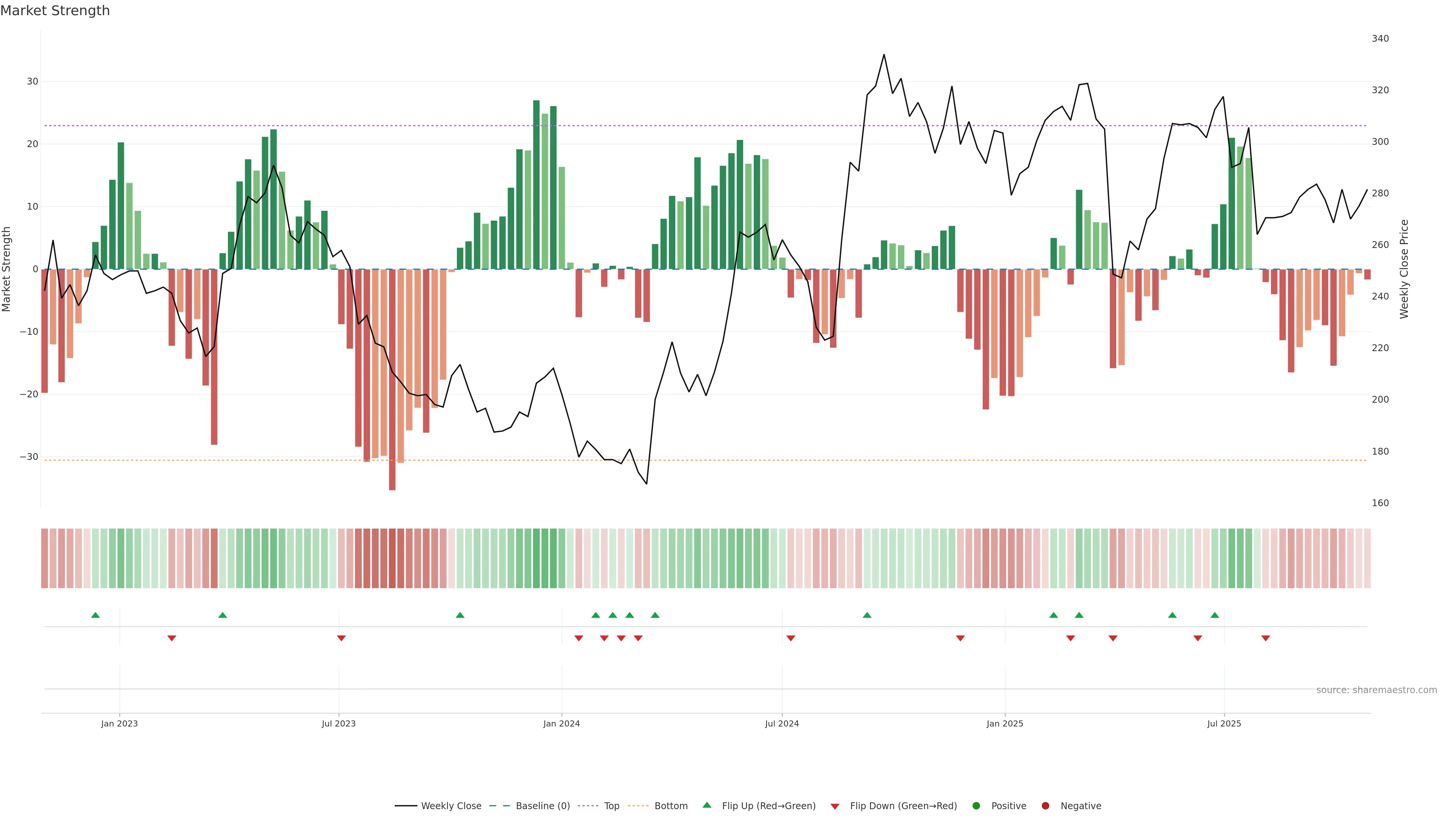Click the source: sharemaestro.com text
The image size is (1456, 819).
(x=1376, y=690)
